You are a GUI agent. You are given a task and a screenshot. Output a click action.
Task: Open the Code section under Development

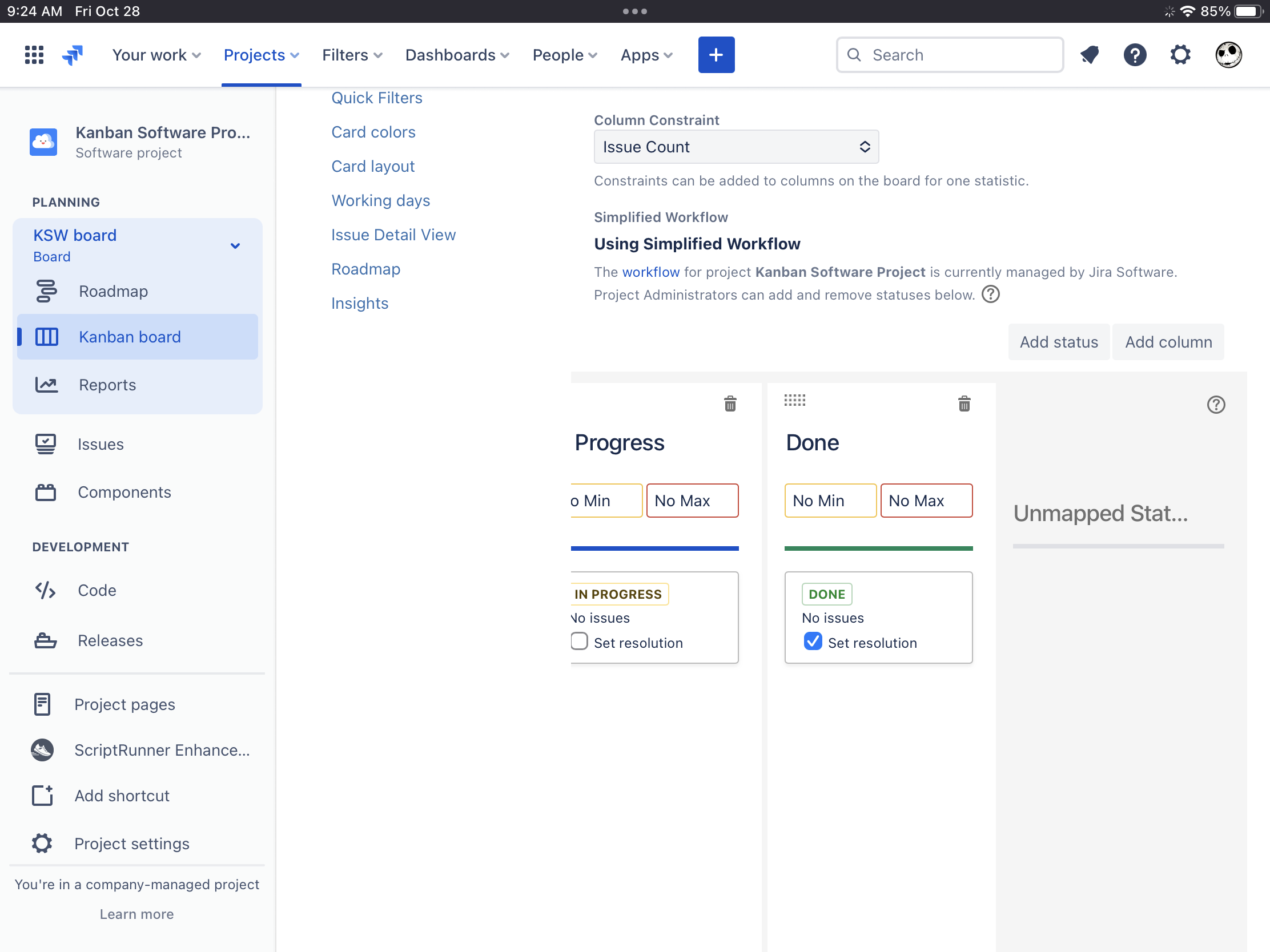tap(97, 590)
